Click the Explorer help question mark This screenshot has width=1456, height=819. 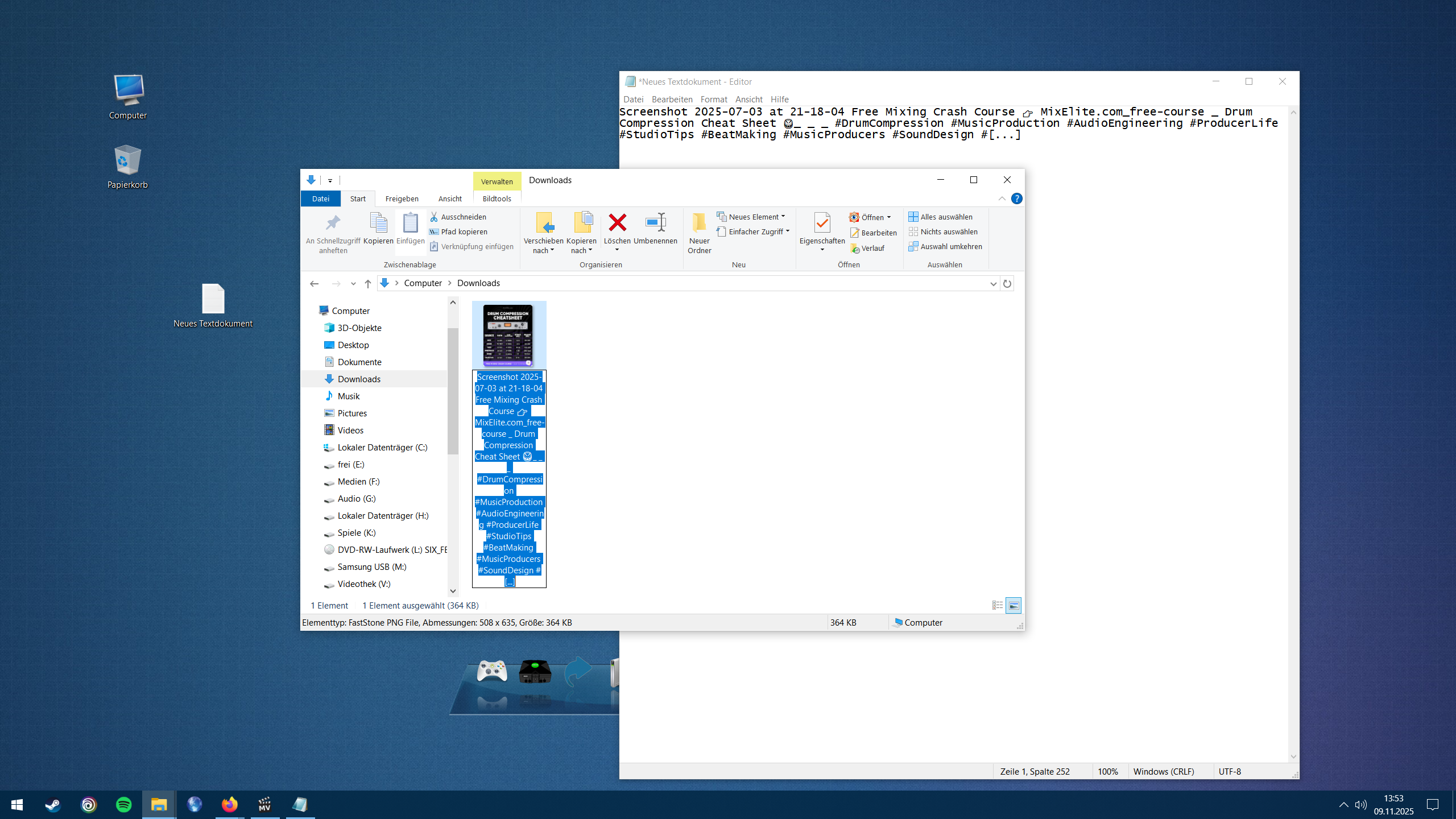[1016, 198]
